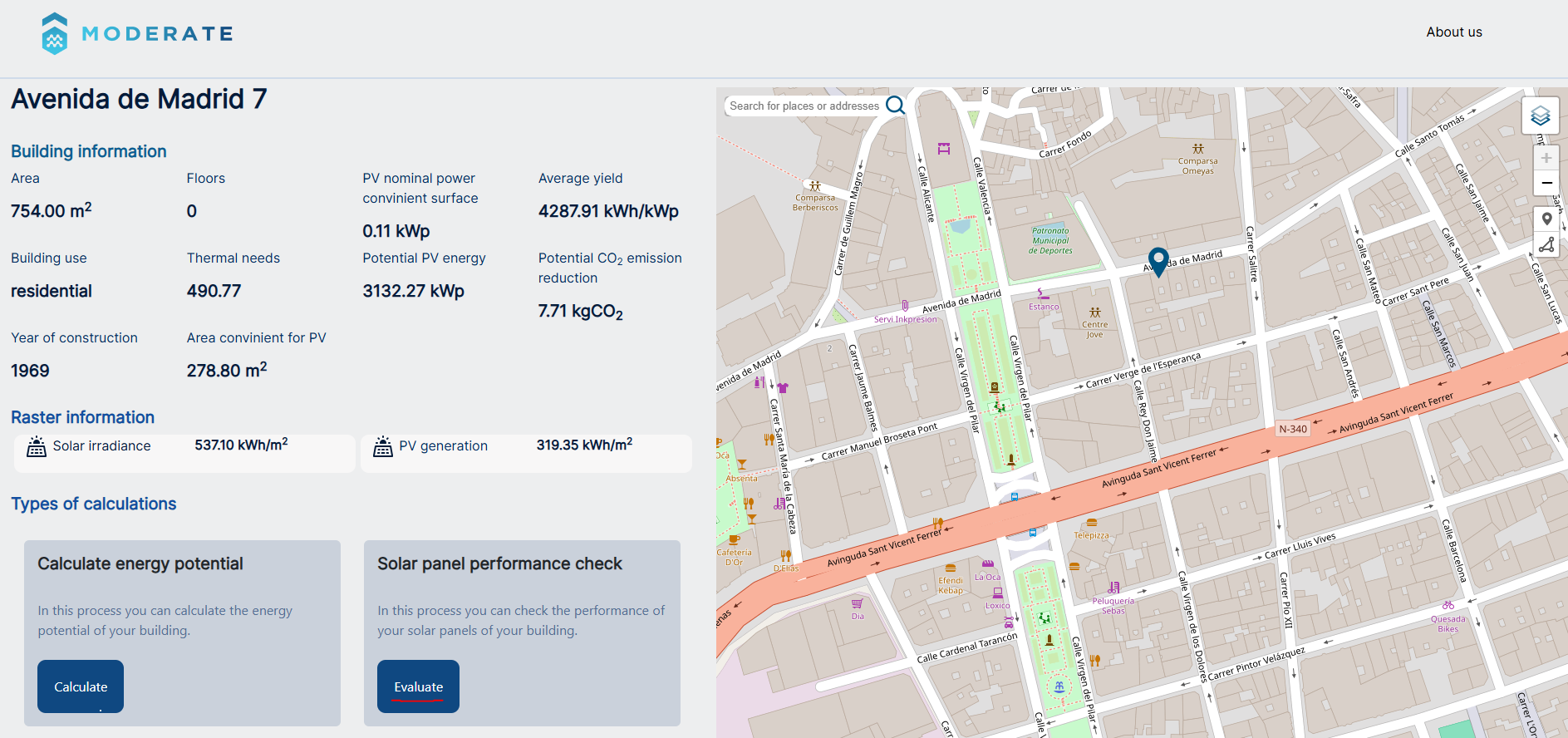Click the Telepizza fast food icon

[x=1092, y=523]
